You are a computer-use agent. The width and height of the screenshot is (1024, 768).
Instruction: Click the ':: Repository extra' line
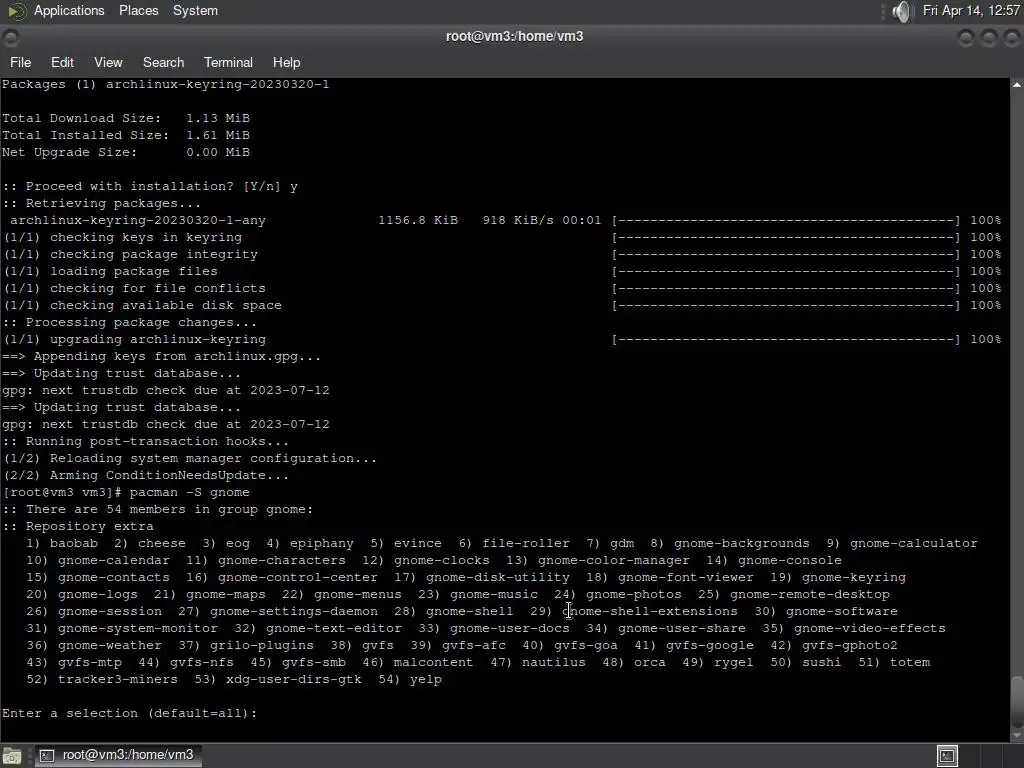pos(78,526)
